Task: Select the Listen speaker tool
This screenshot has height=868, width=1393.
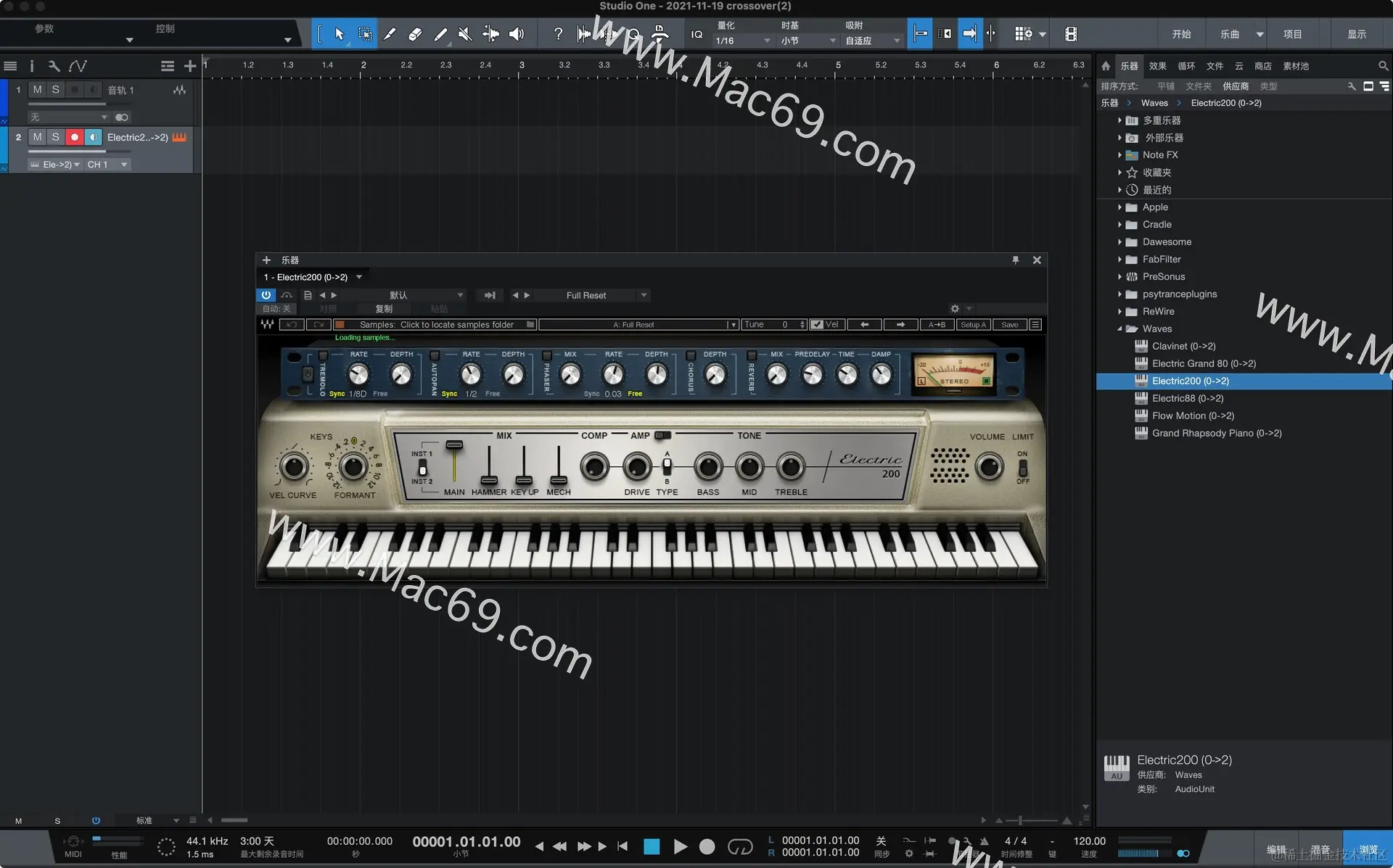Action: [x=517, y=34]
